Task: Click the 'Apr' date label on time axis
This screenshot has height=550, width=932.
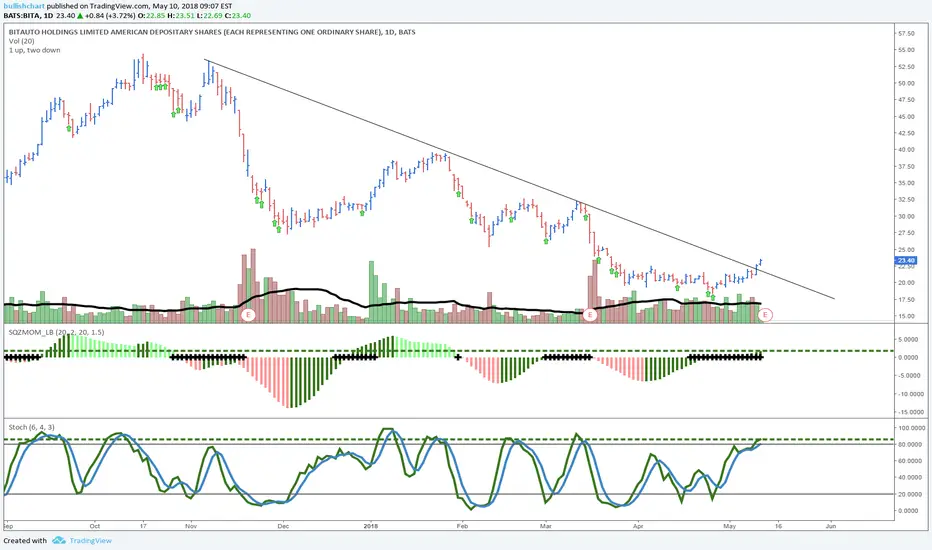Action: (638, 526)
